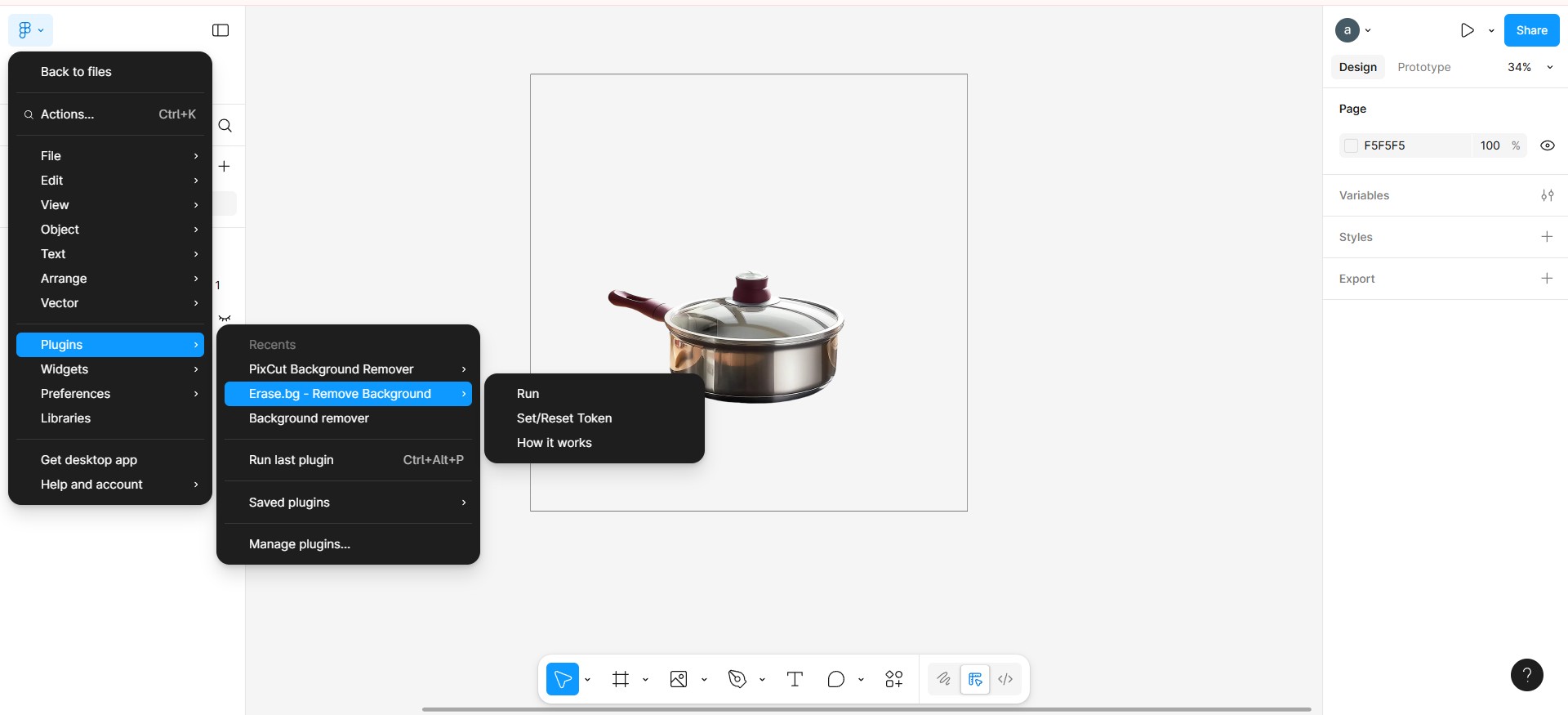Viewport: 1568px width, 715px height.
Task: Click the user avatar 'a'
Action: [x=1347, y=30]
